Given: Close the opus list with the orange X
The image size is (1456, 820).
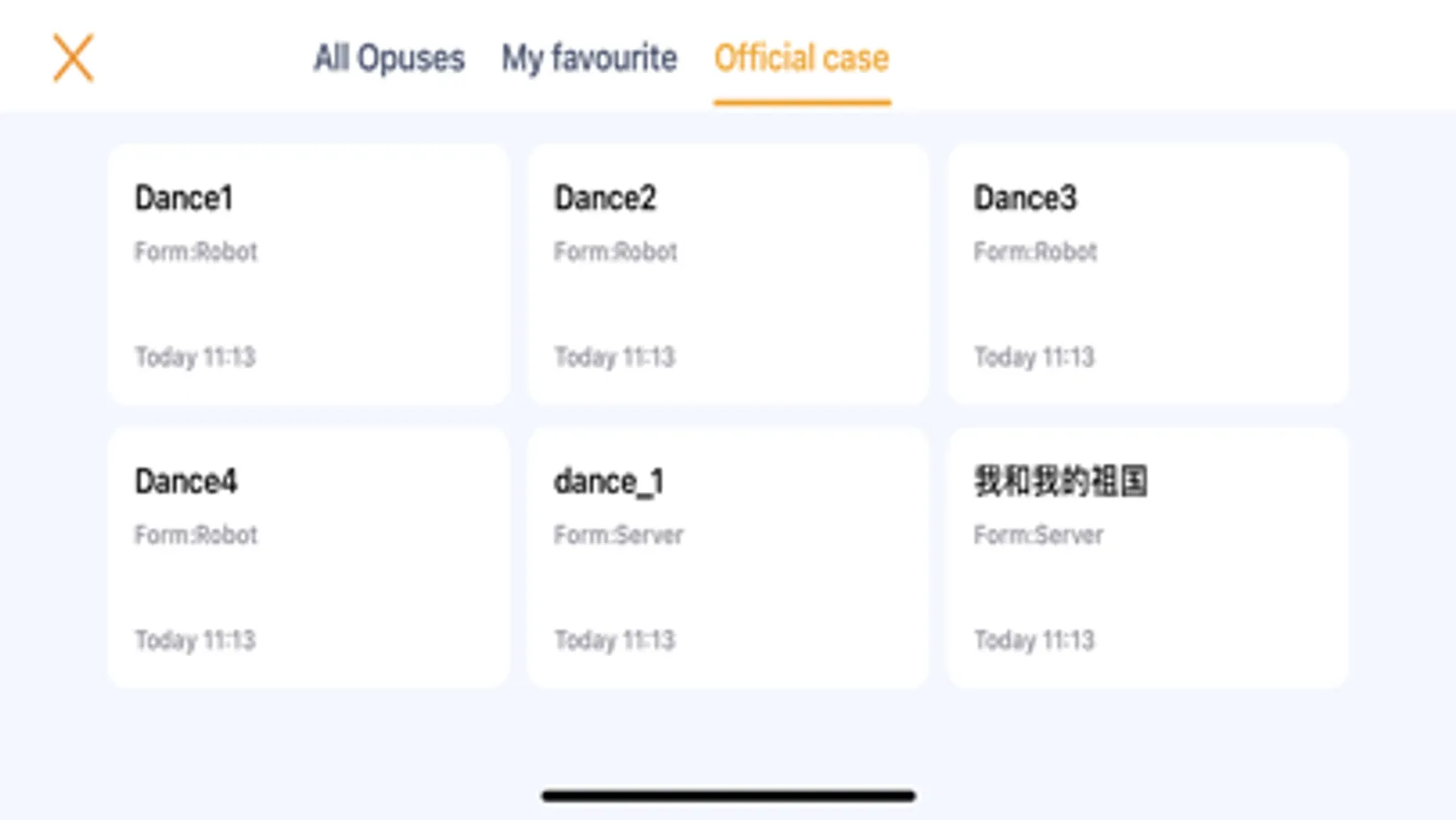Looking at the screenshot, I should pyautogui.click(x=73, y=58).
